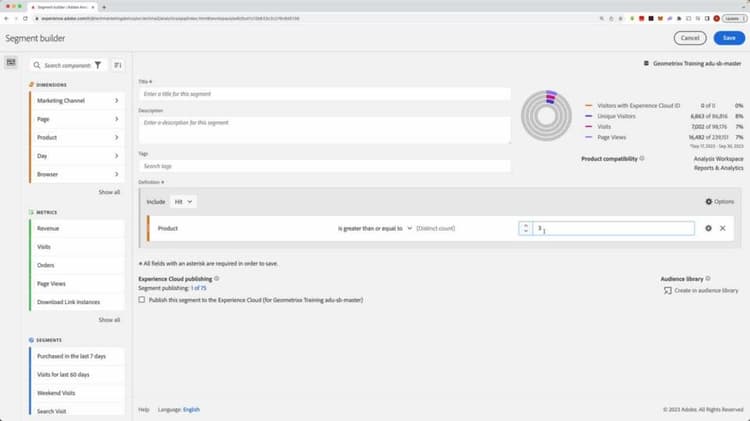
Task: Open a new browser tab
Action: [104, 7]
